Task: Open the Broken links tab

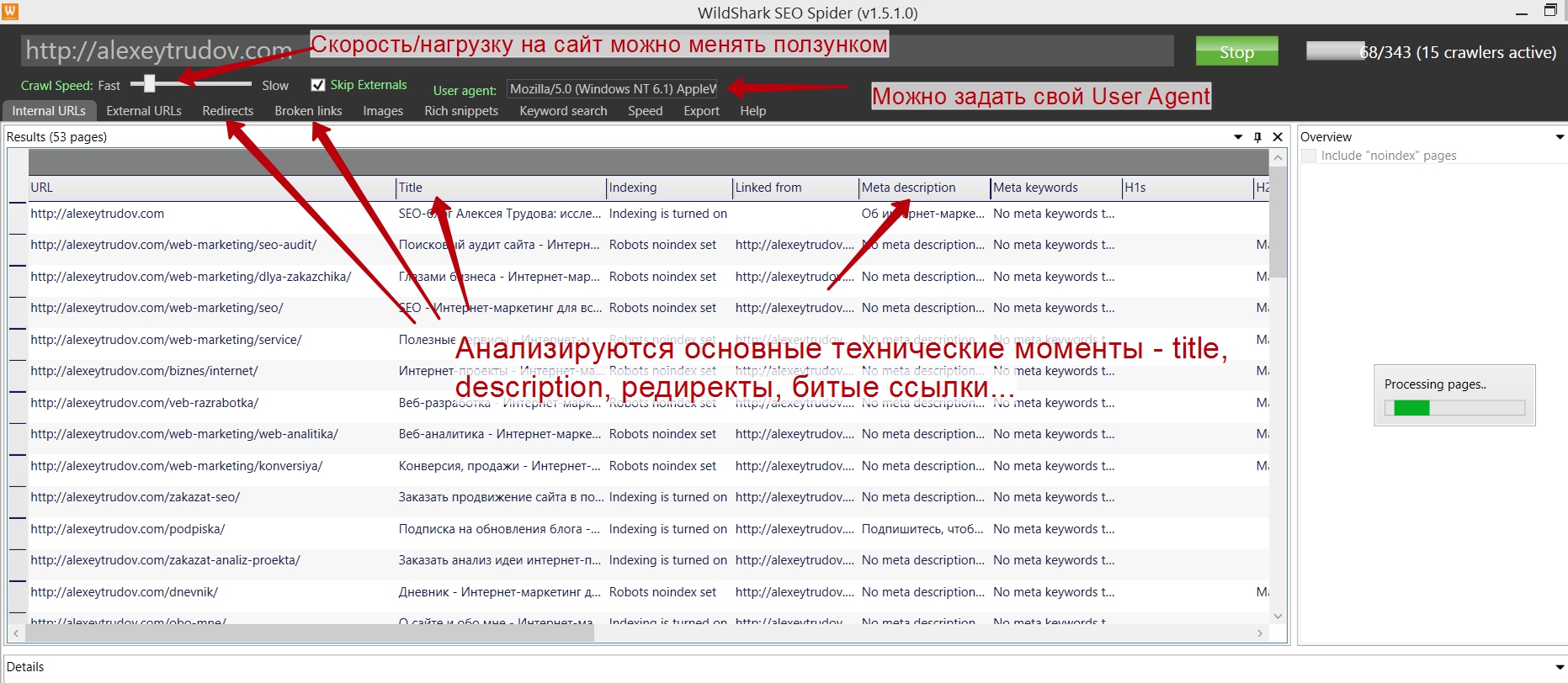Action: point(308,111)
